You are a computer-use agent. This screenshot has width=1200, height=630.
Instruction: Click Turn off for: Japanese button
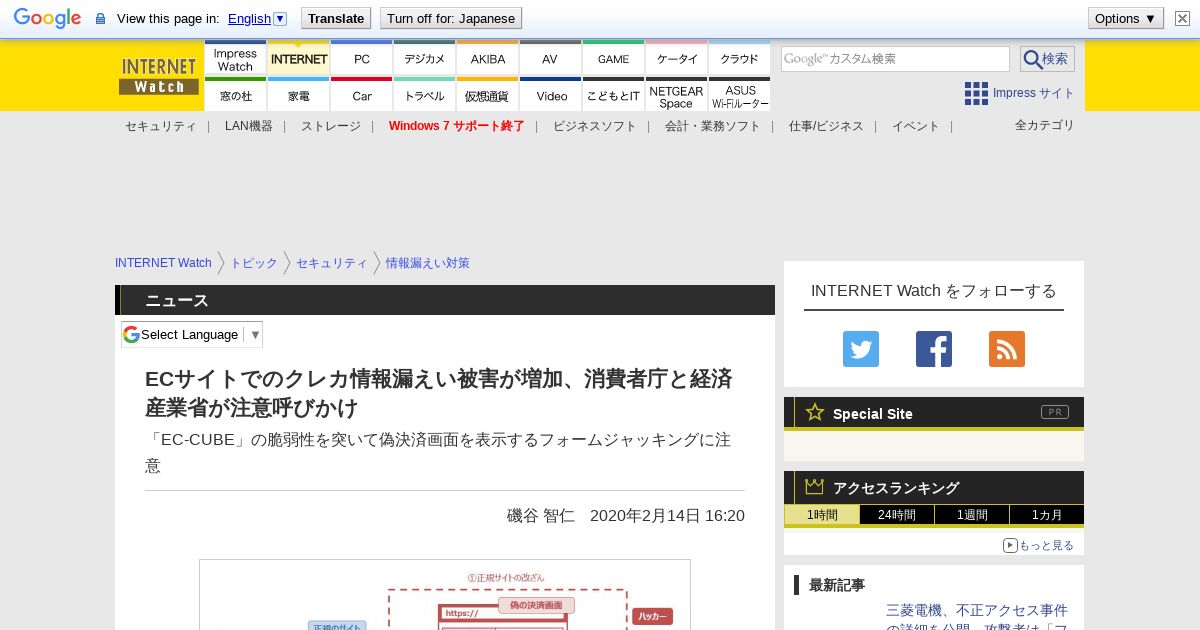click(451, 18)
